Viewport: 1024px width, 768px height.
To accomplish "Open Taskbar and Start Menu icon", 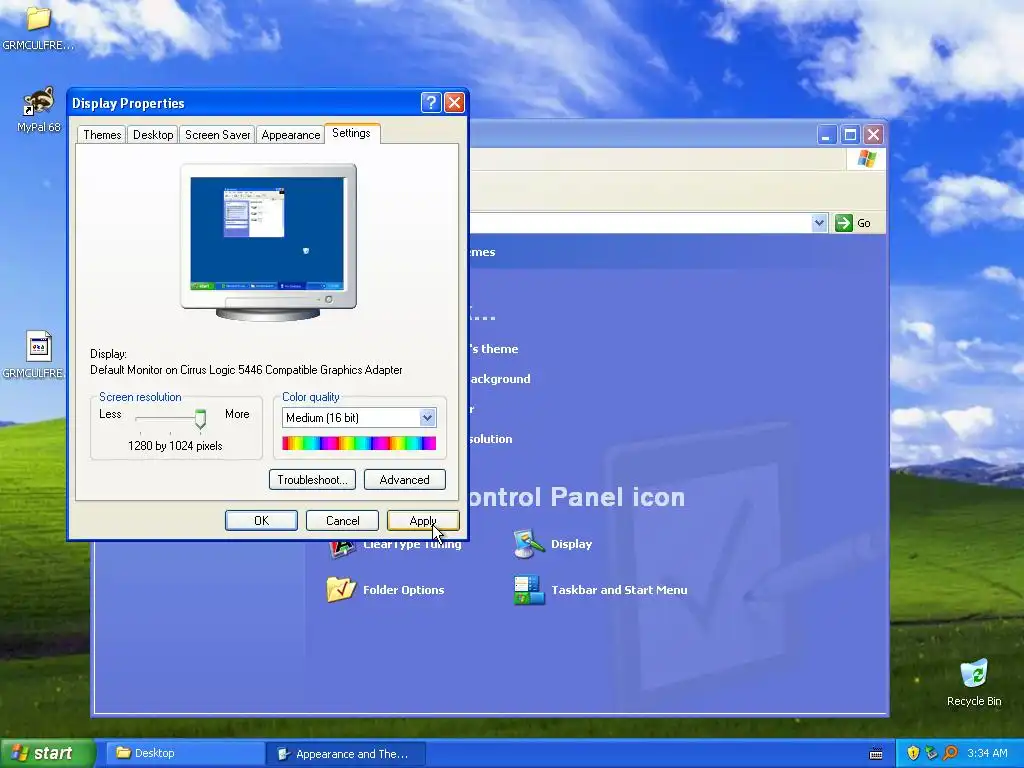I will point(529,590).
